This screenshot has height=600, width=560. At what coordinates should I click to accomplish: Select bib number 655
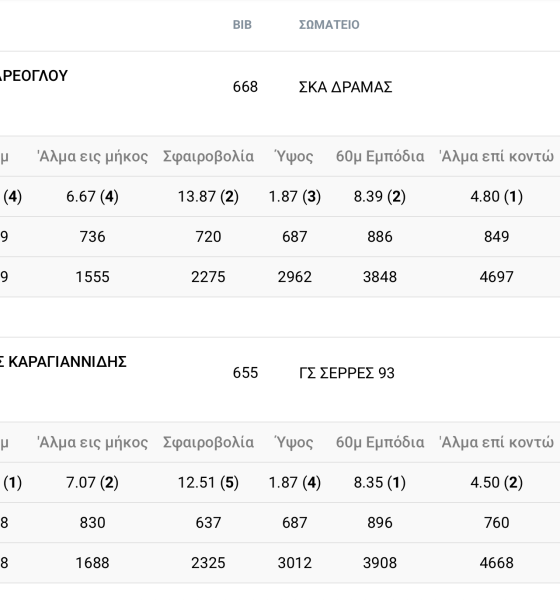[x=245, y=373]
